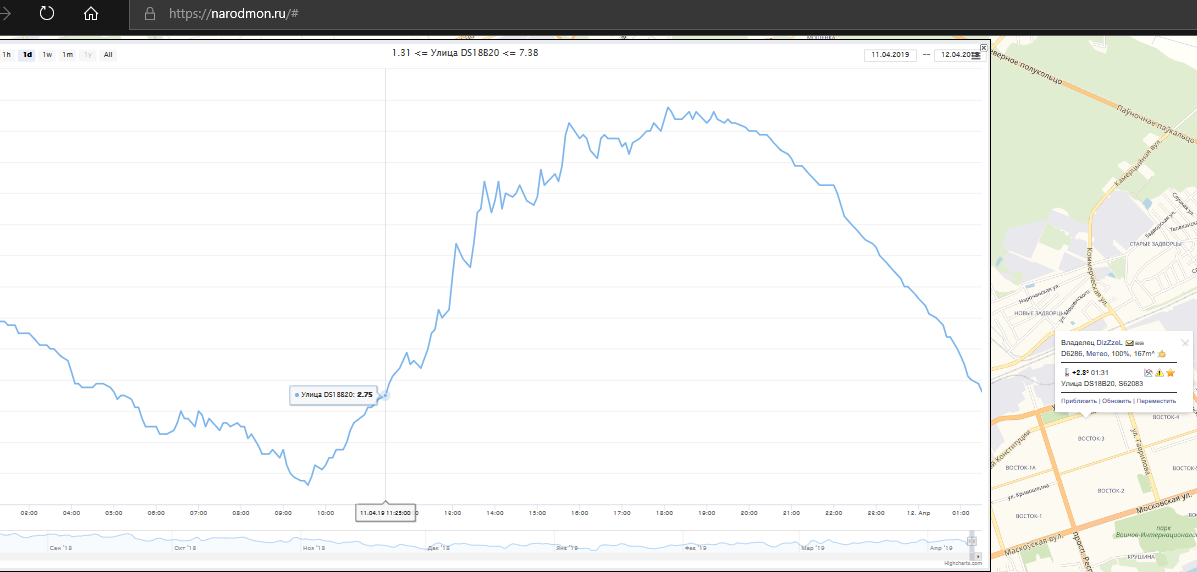The width and height of the screenshot is (1197, 572).
Task: Click the padlock site security icon
Action: point(150,14)
